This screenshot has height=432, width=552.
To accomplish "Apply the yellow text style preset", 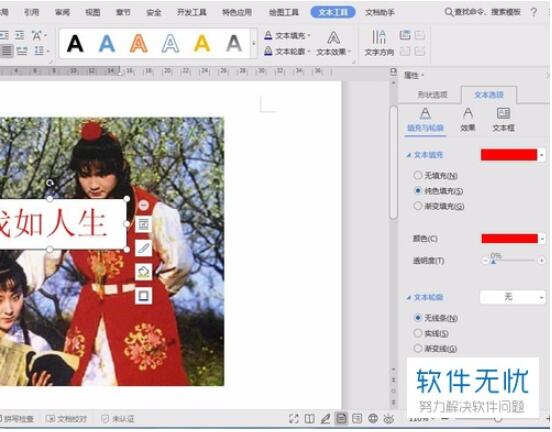I will coord(202,44).
